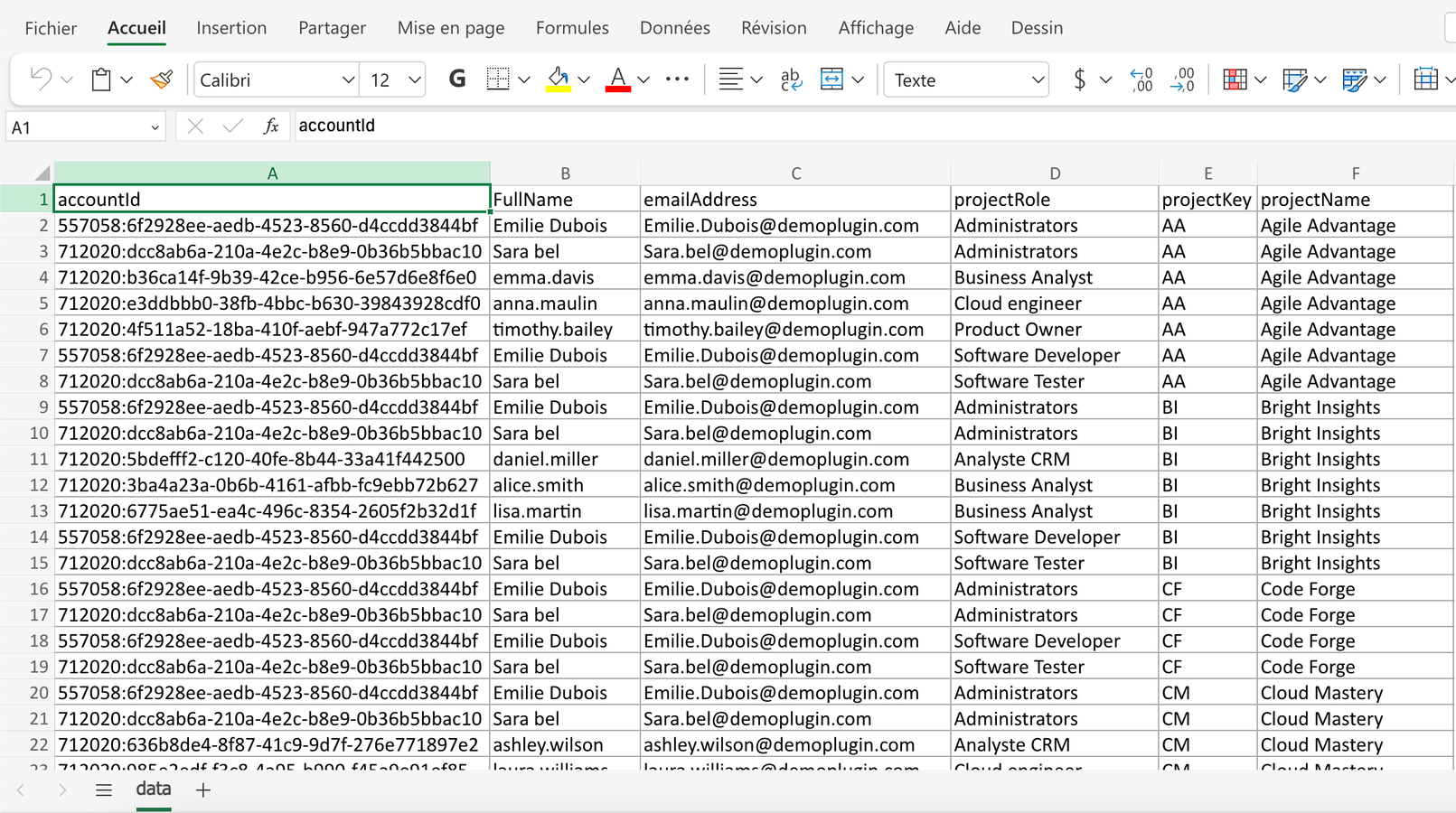
Task: Expand the borders options arrow
Action: click(x=524, y=80)
